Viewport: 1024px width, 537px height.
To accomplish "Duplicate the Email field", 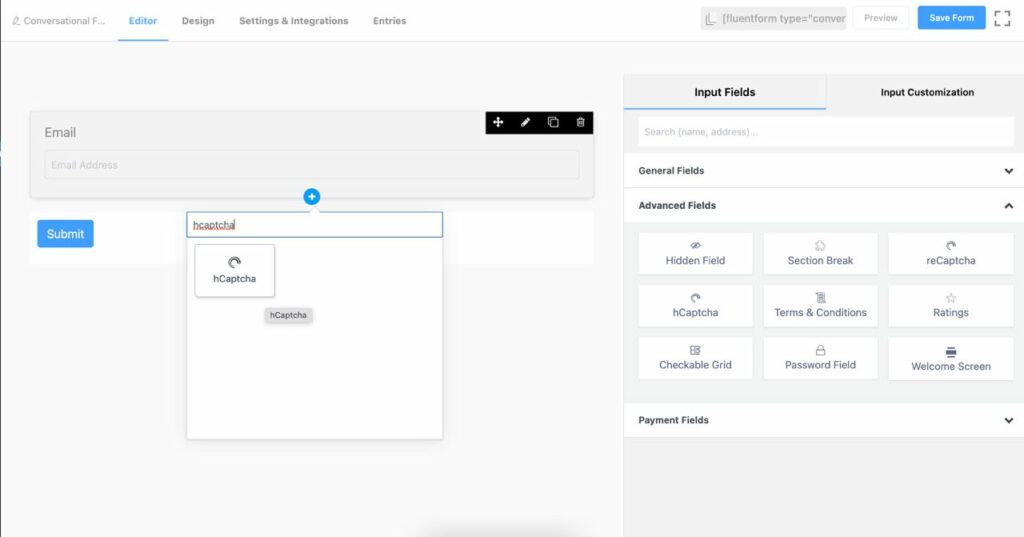I will (x=553, y=122).
